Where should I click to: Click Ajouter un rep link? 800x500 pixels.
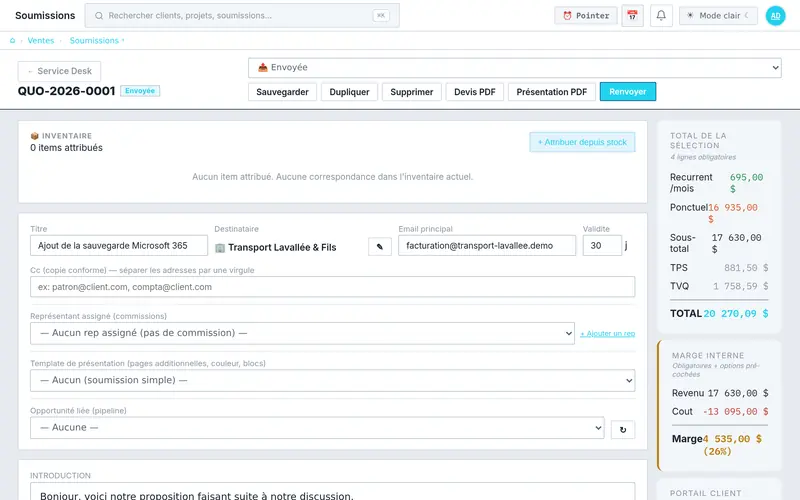pyautogui.click(x=608, y=334)
